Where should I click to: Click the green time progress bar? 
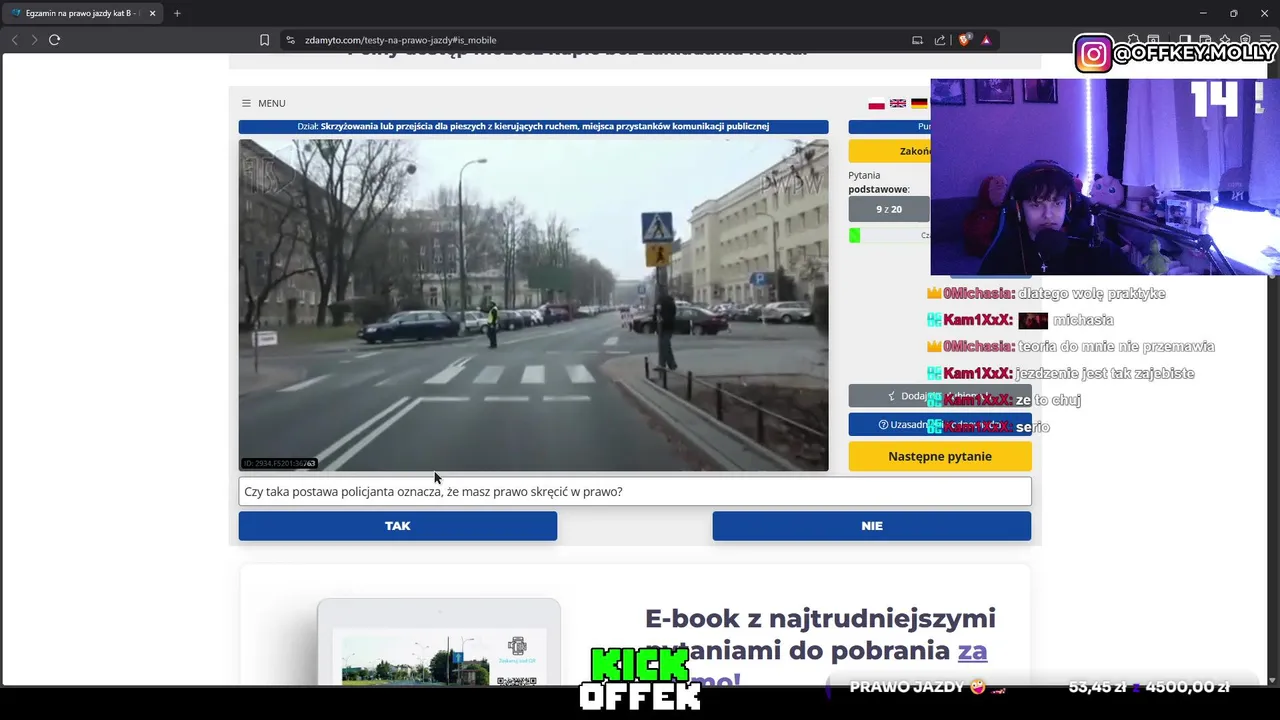tap(855, 235)
